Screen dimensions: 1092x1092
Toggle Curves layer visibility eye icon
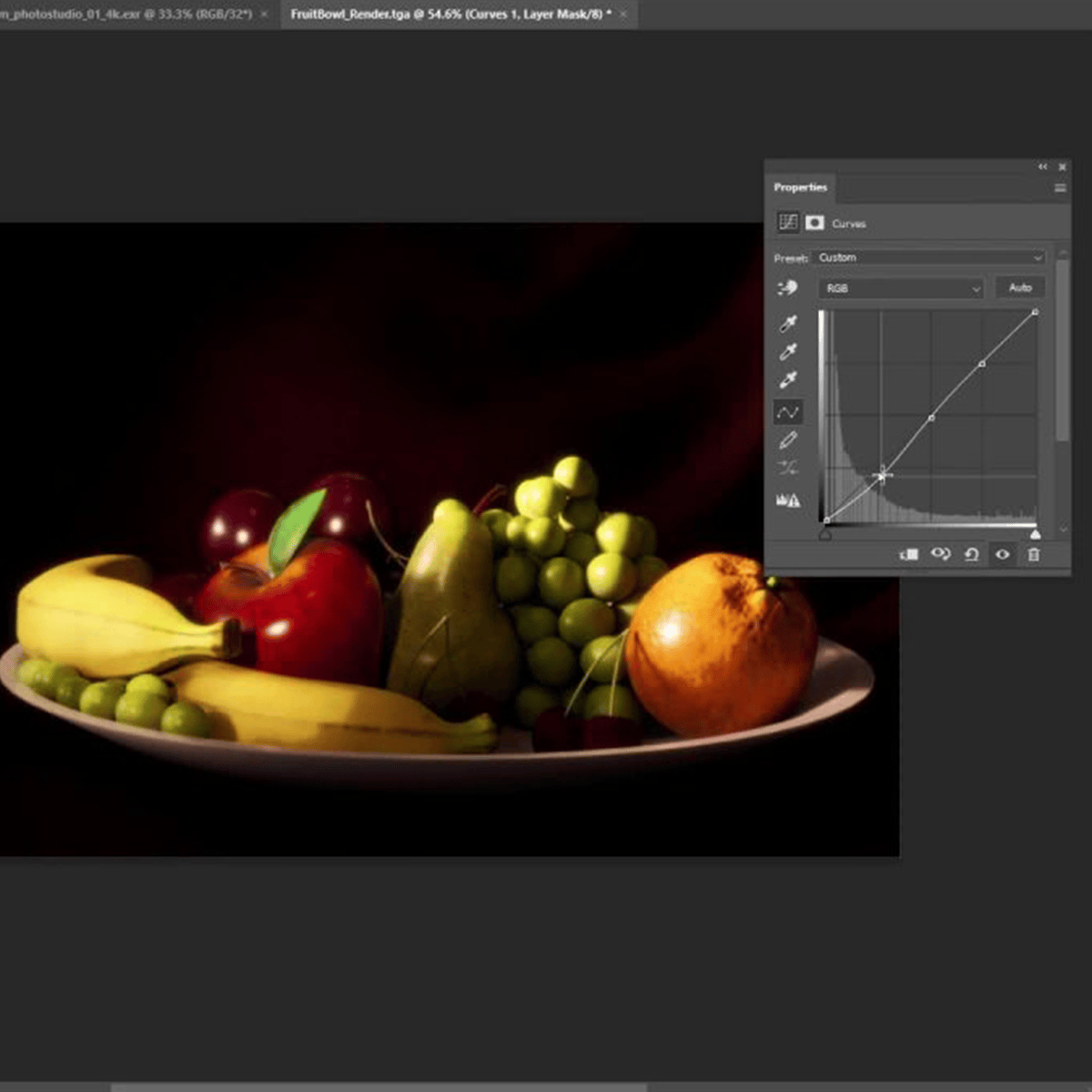(x=1002, y=554)
